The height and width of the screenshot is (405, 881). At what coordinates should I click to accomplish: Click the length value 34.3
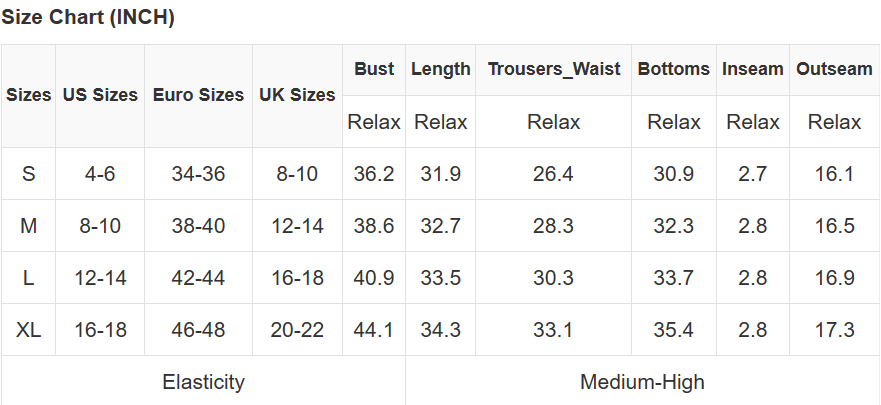click(x=440, y=330)
